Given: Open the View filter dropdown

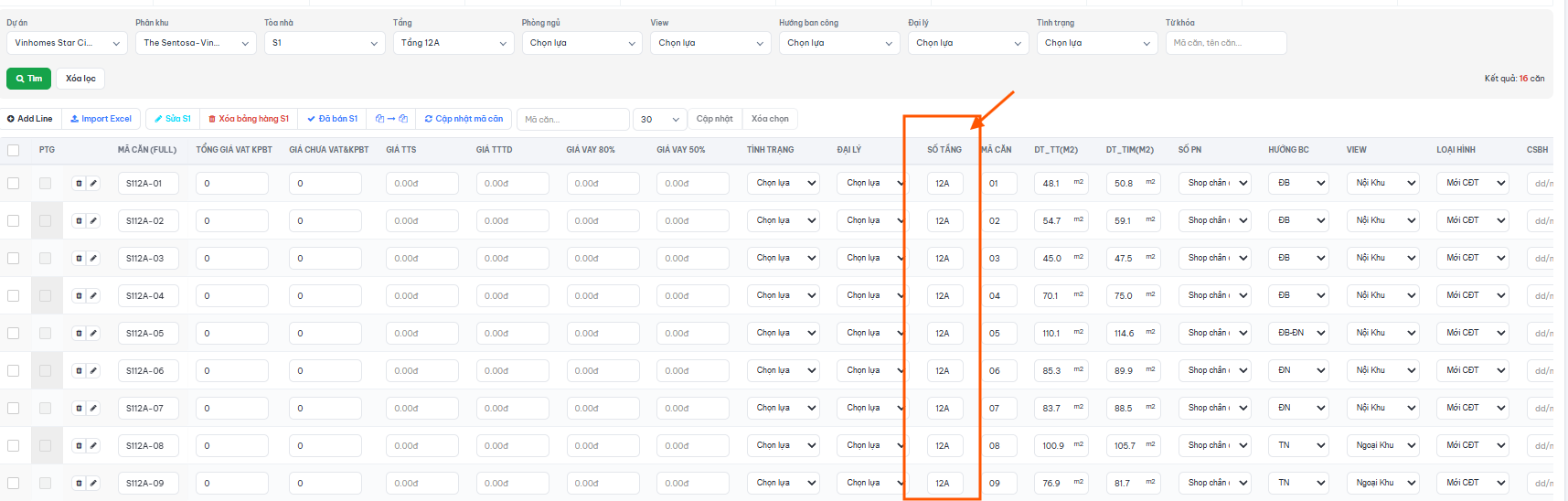Looking at the screenshot, I should pyautogui.click(x=711, y=43).
